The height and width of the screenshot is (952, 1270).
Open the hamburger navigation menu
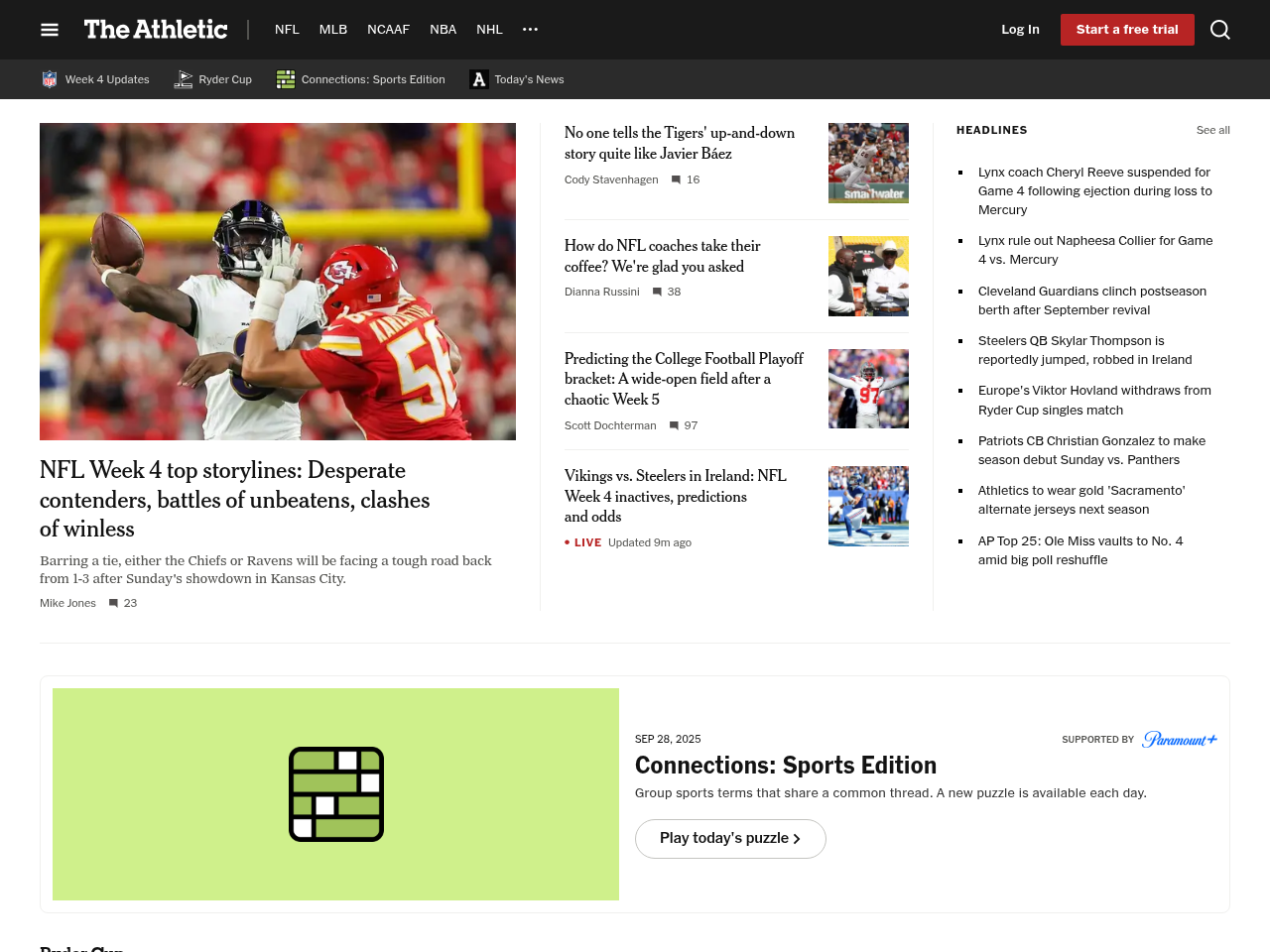49,29
